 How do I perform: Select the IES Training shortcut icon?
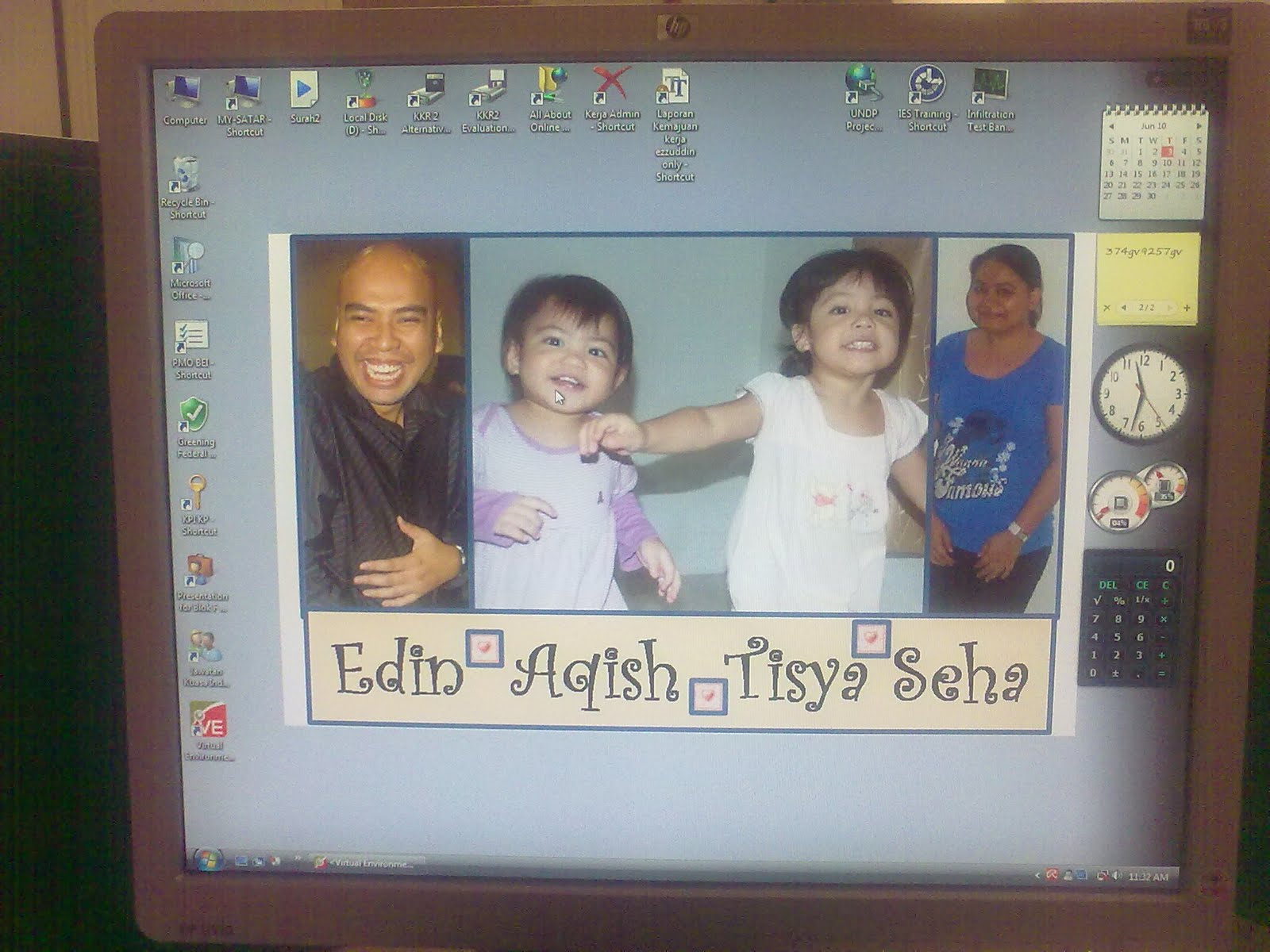[x=927, y=99]
